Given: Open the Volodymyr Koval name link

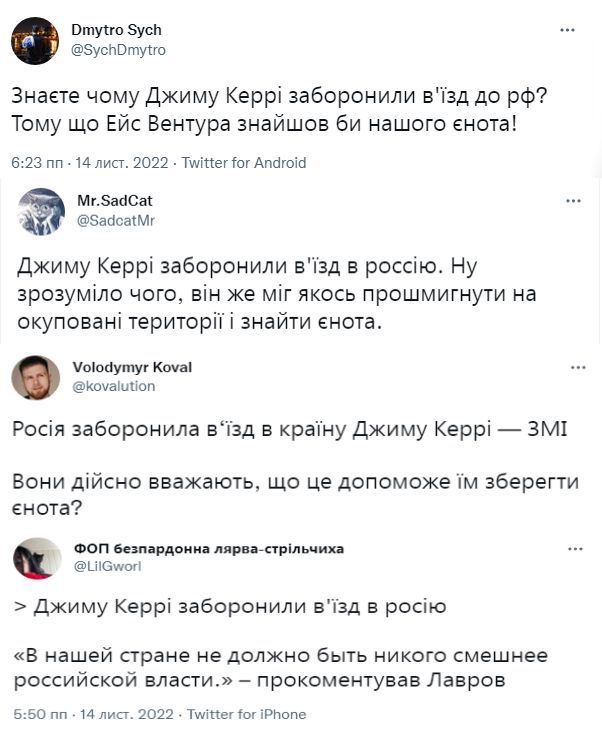Looking at the screenshot, I should [x=132, y=367].
